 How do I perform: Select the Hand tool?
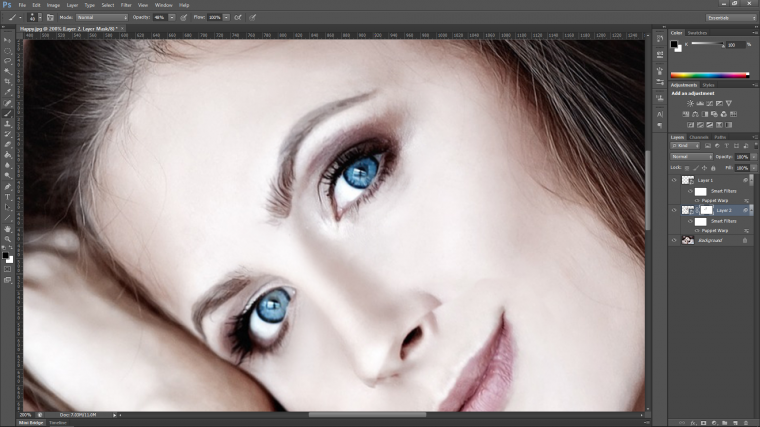(7, 229)
